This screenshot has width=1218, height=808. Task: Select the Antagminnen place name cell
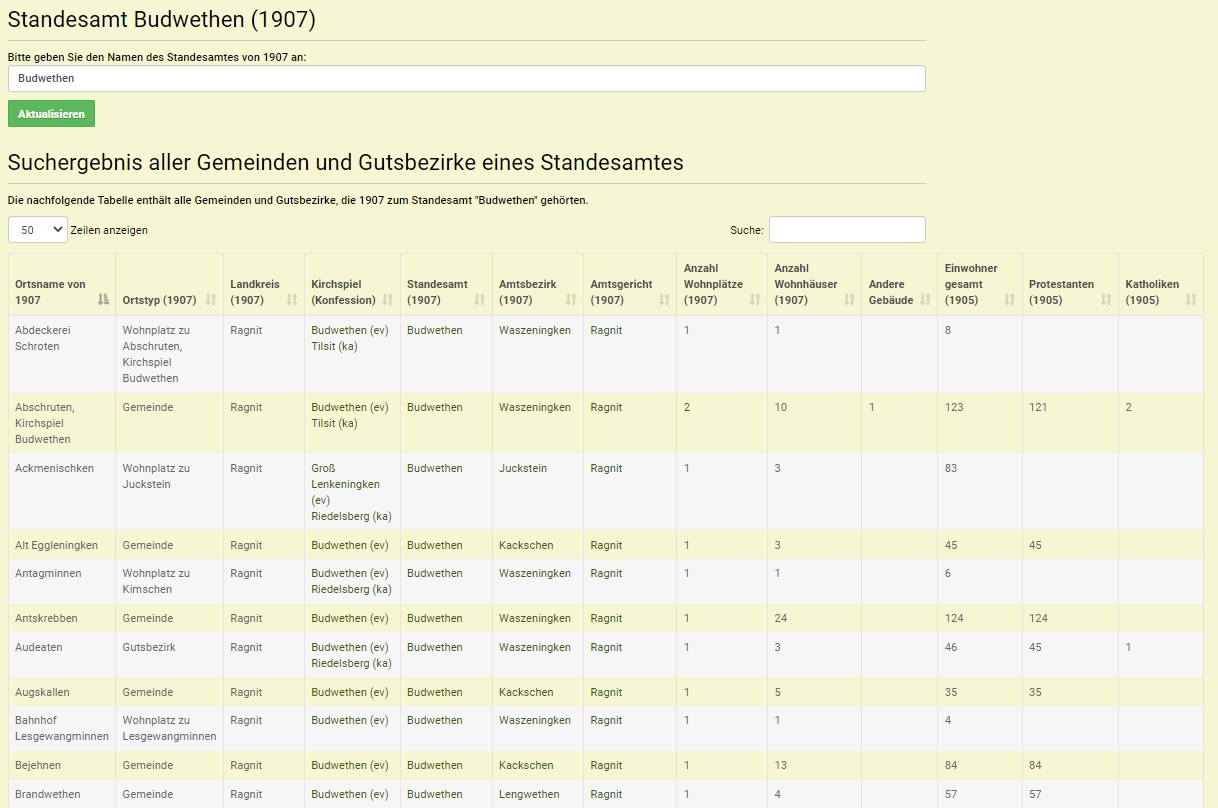[48, 573]
